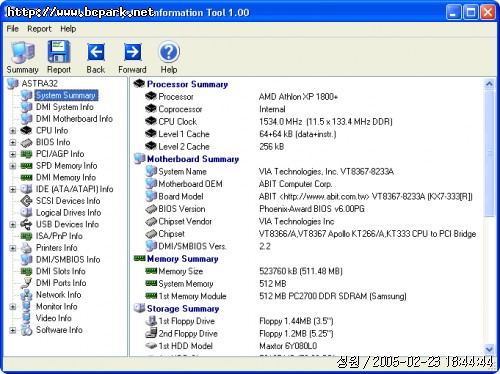
Task: Expand the BIOS Info tree node
Action: pyautogui.click(x=13, y=142)
